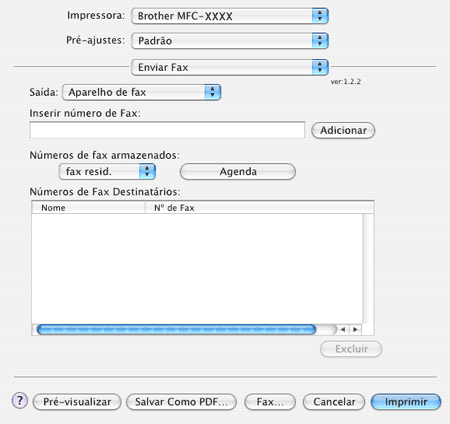The image size is (450, 424).
Task: Click the Adicionar button
Action: click(x=343, y=130)
